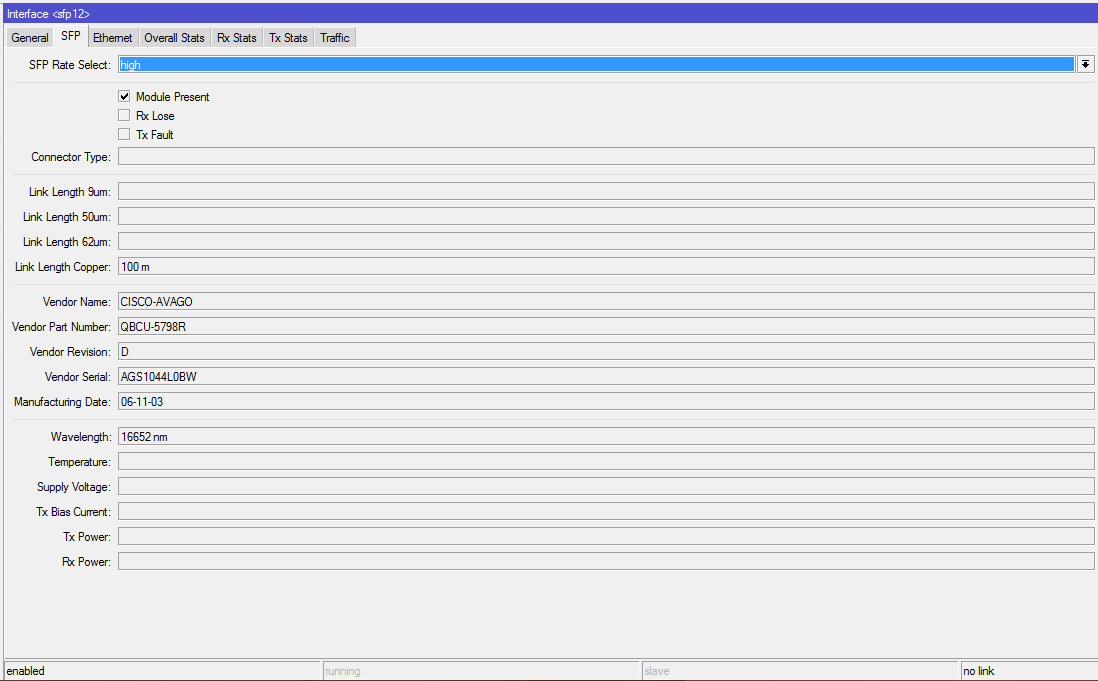
Task: Click the Tx Bias Current field
Action: coord(606,511)
